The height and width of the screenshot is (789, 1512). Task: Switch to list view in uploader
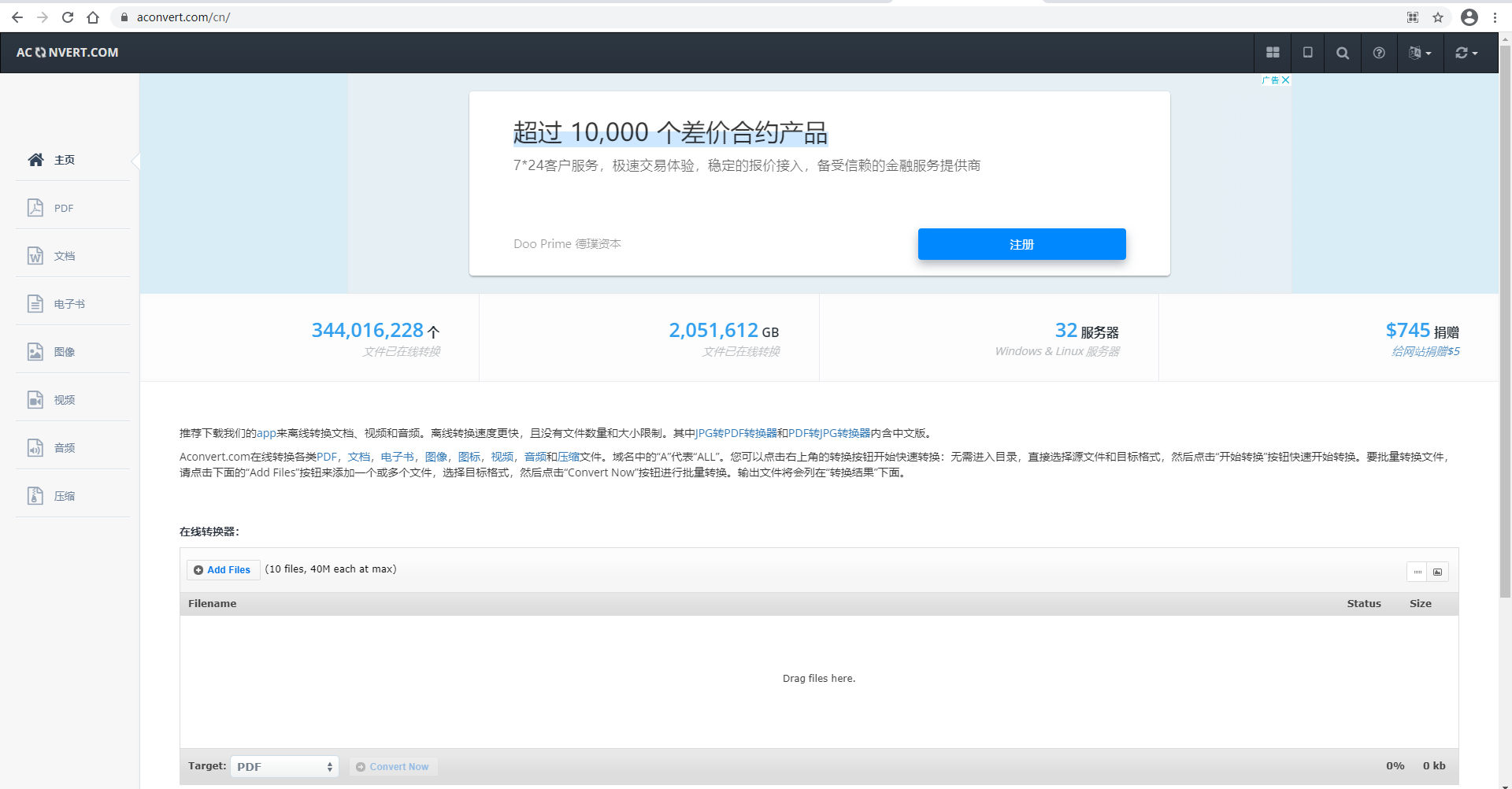pyautogui.click(x=1417, y=572)
